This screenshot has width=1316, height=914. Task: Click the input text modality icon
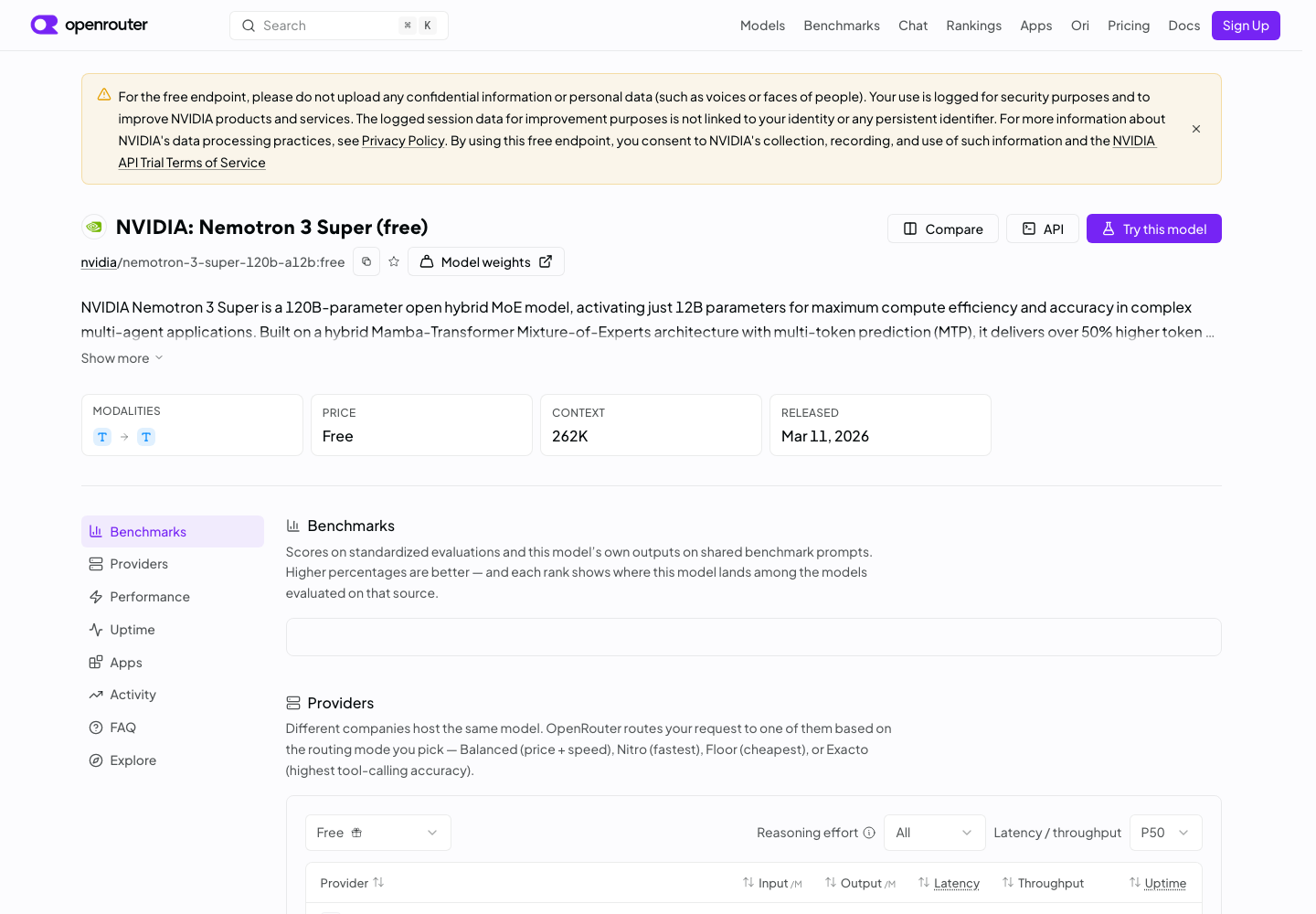[102, 437]
